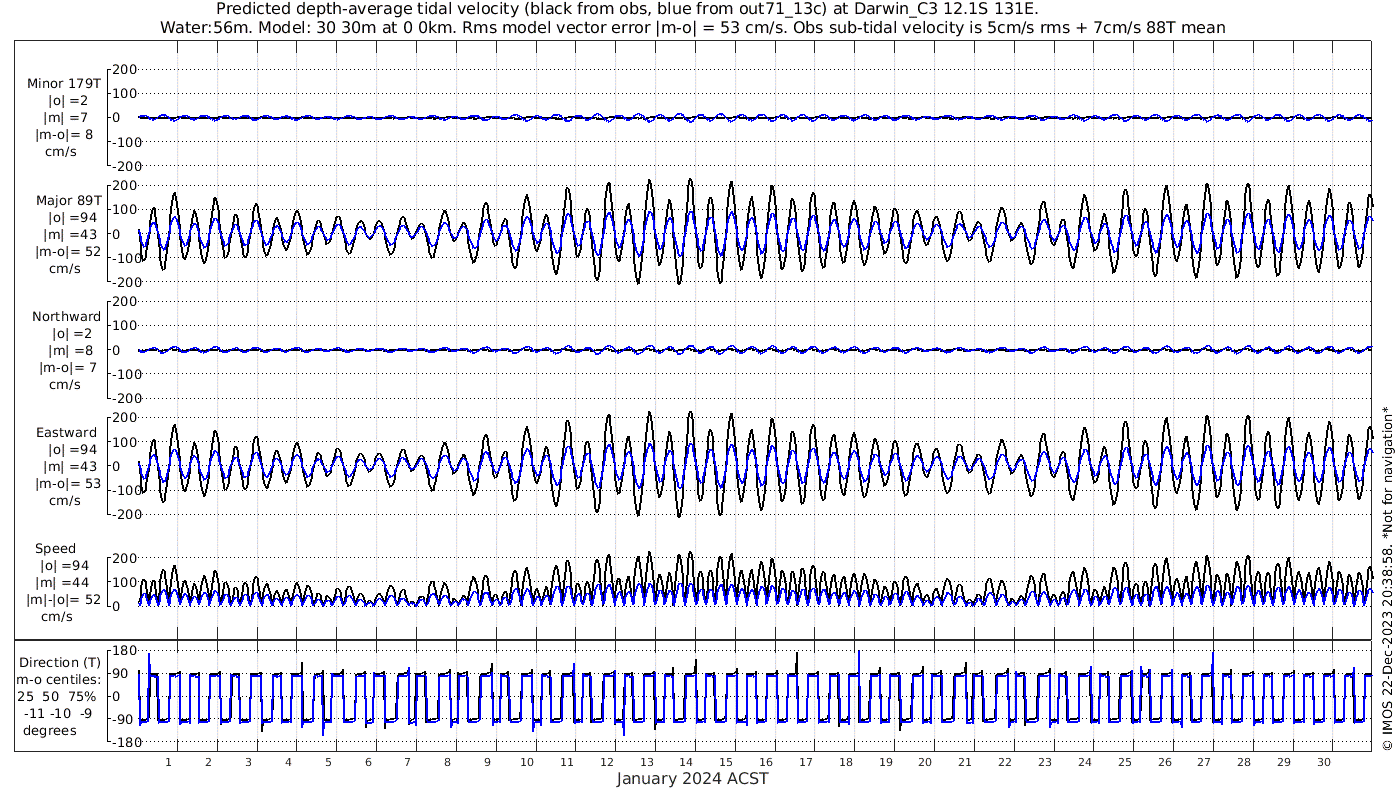Click the 'Major 89T' panel label
The width and height of the screenshot is (1400, 800).
pyautogui.click(x=68, y=200)
